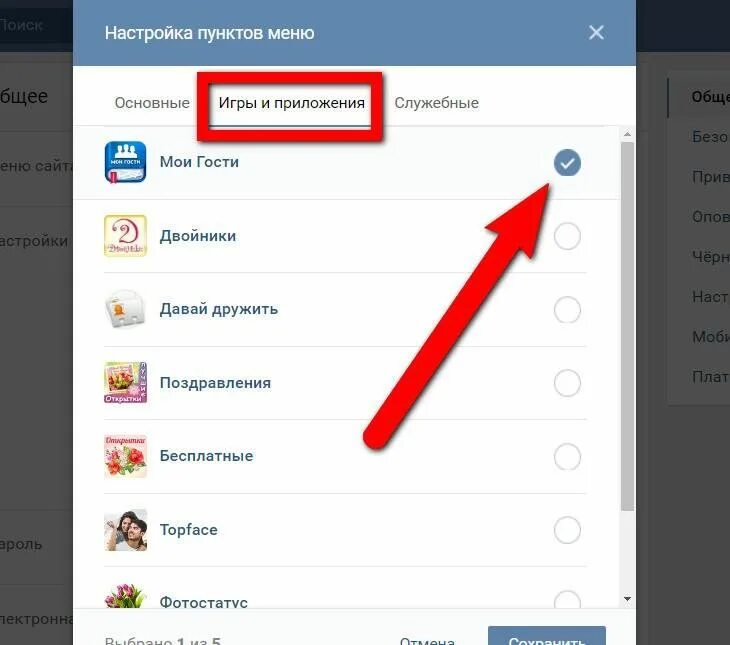Click the Мои Гости app icon
Screen dimensions: 730x645
tap(125, 162)
